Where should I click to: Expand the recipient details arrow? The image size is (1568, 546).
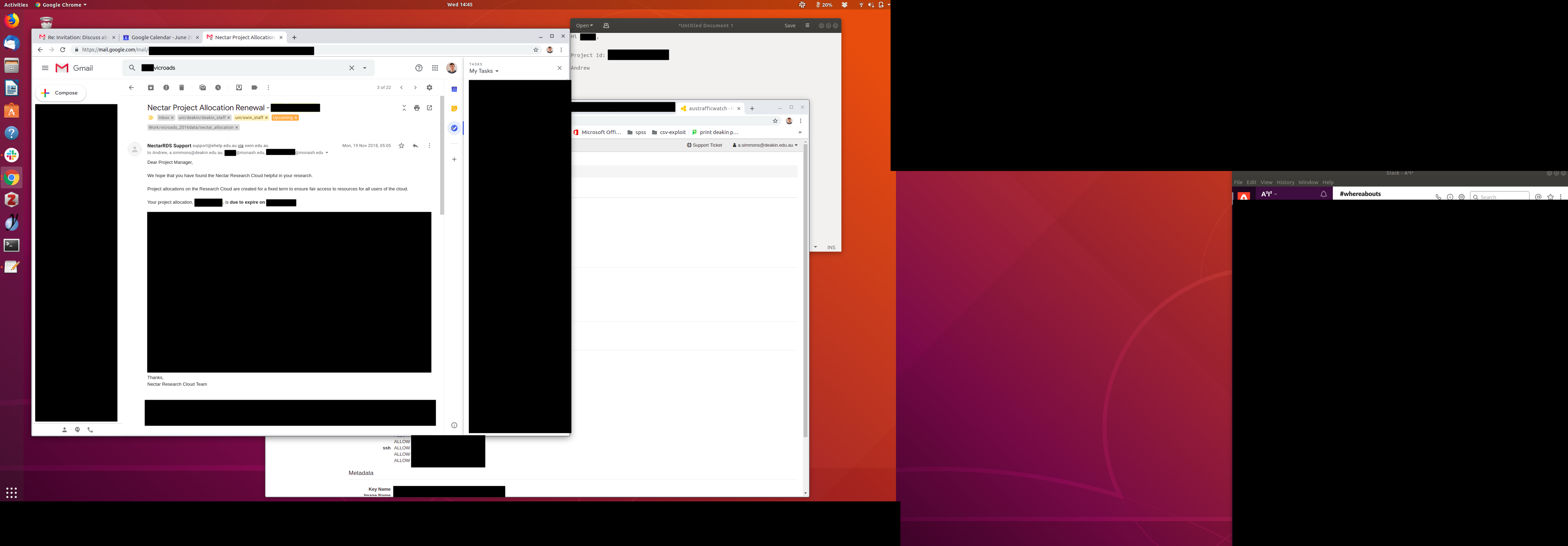[327, 153]
